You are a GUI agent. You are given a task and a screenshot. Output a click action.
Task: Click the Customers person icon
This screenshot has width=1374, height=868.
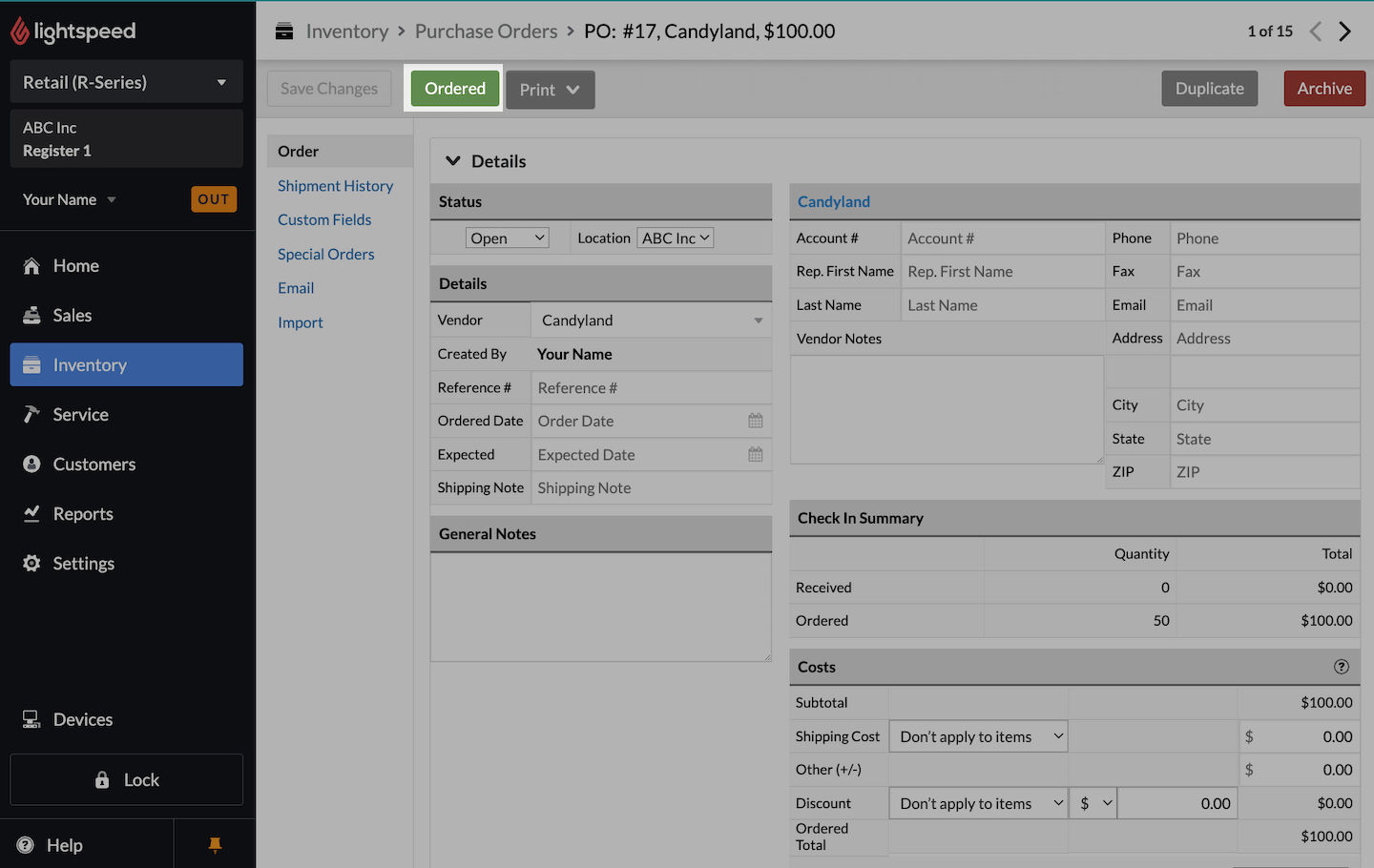pos(31,465)
